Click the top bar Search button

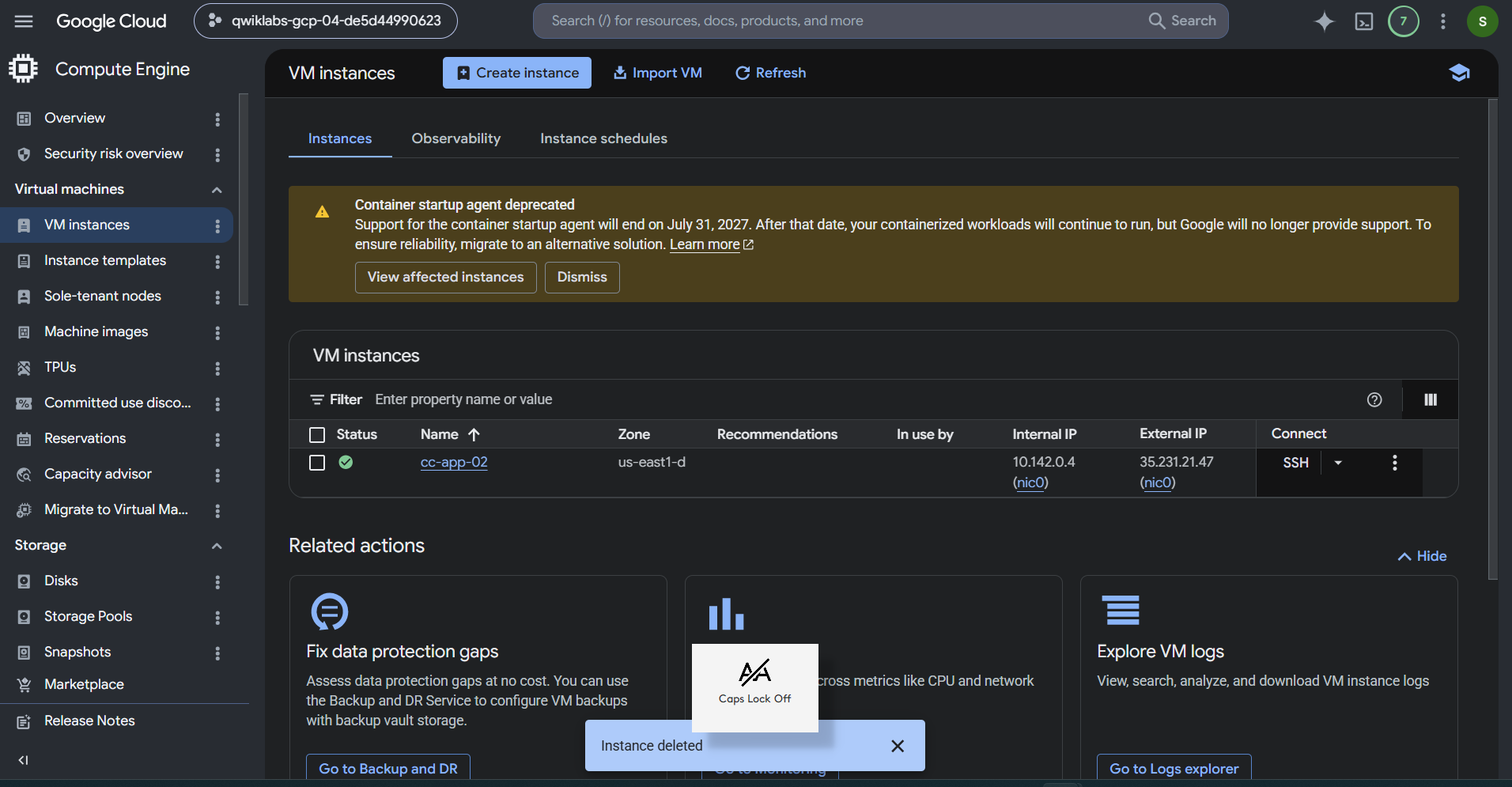click(x=1182, y=21)
